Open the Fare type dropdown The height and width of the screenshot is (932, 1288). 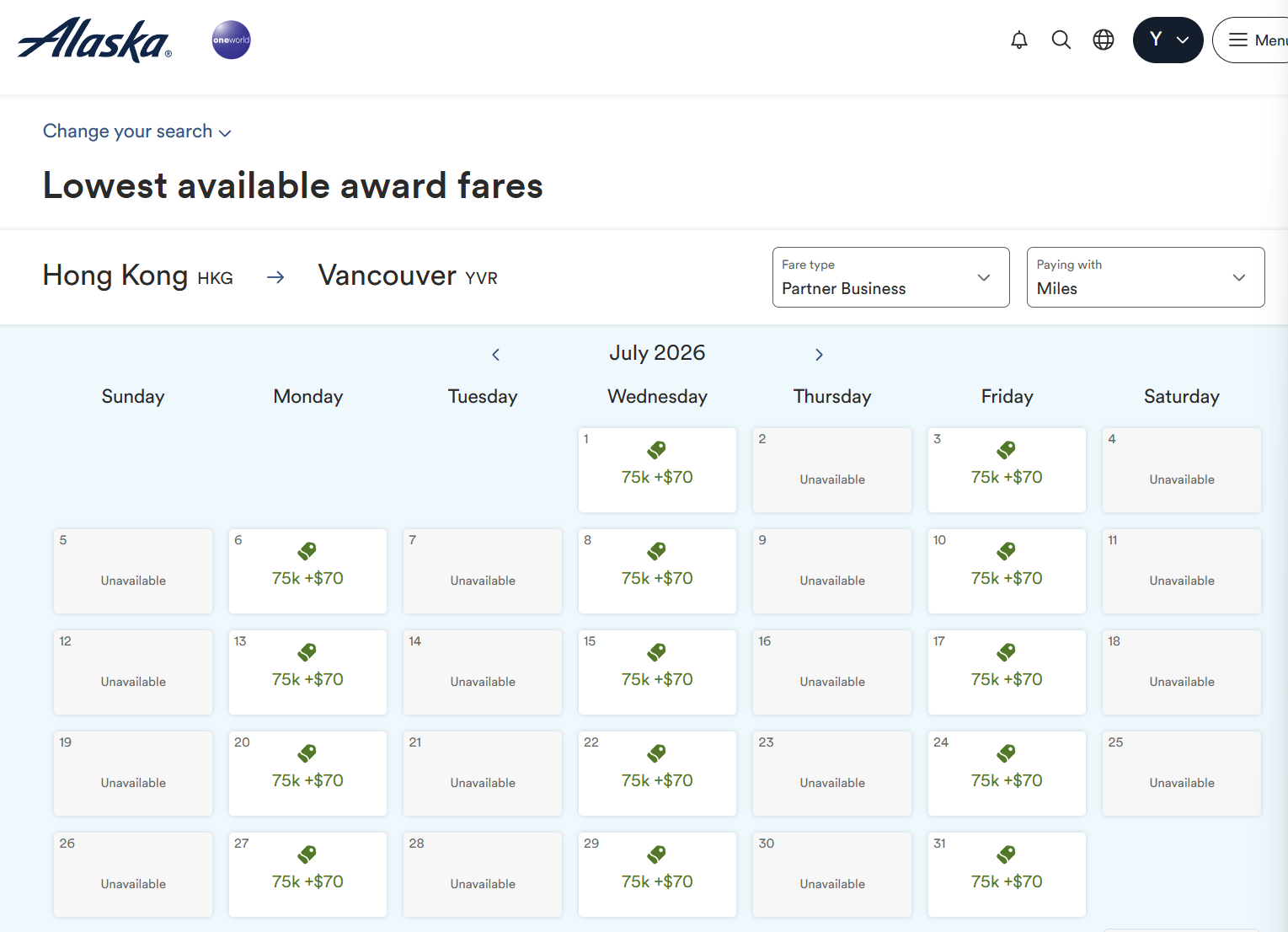(890, 277)
